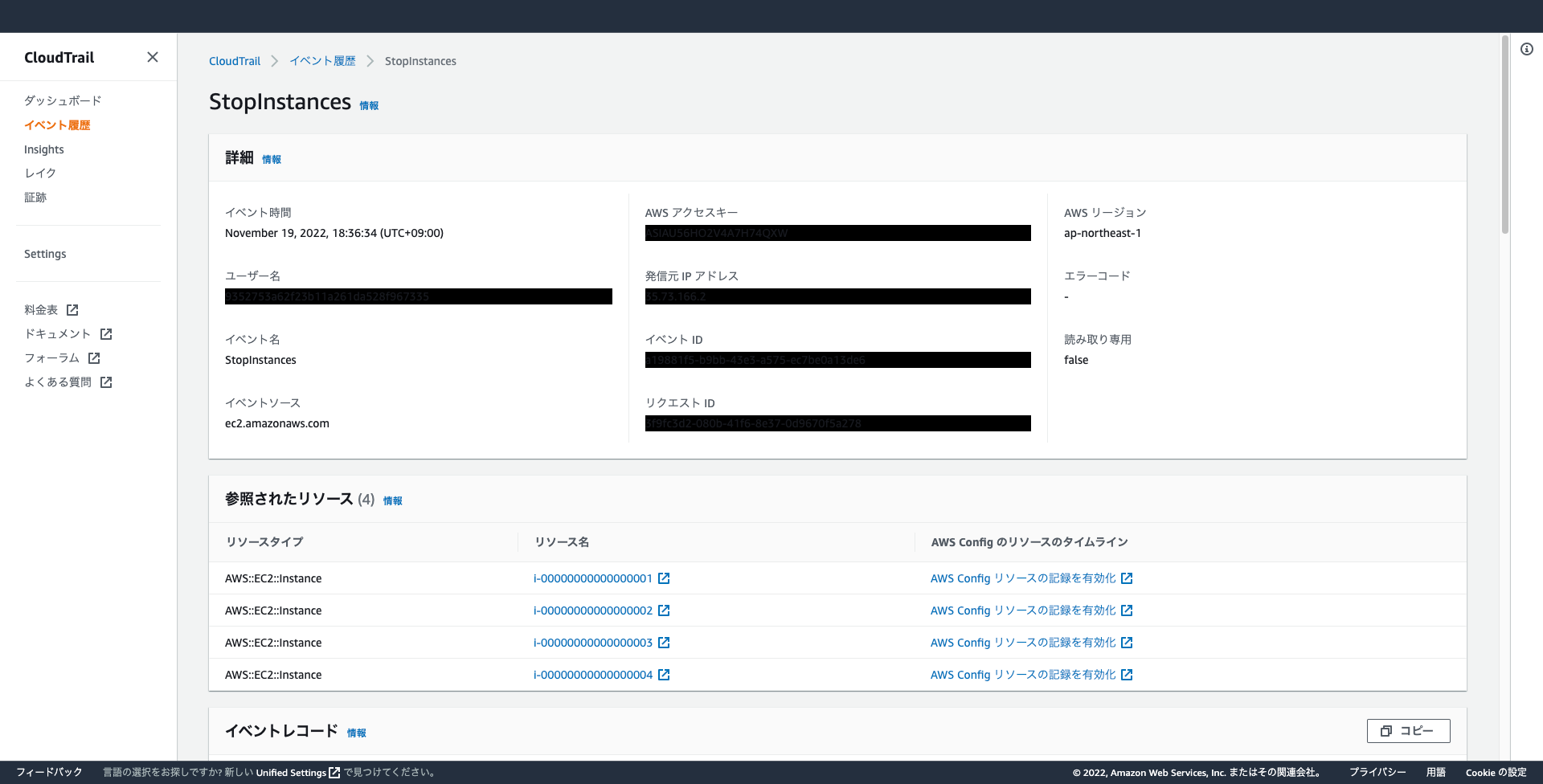The height and width of the screenshot is (784, 1543).
Task: Open 料金表 external link icon
Action: point(73,309)
